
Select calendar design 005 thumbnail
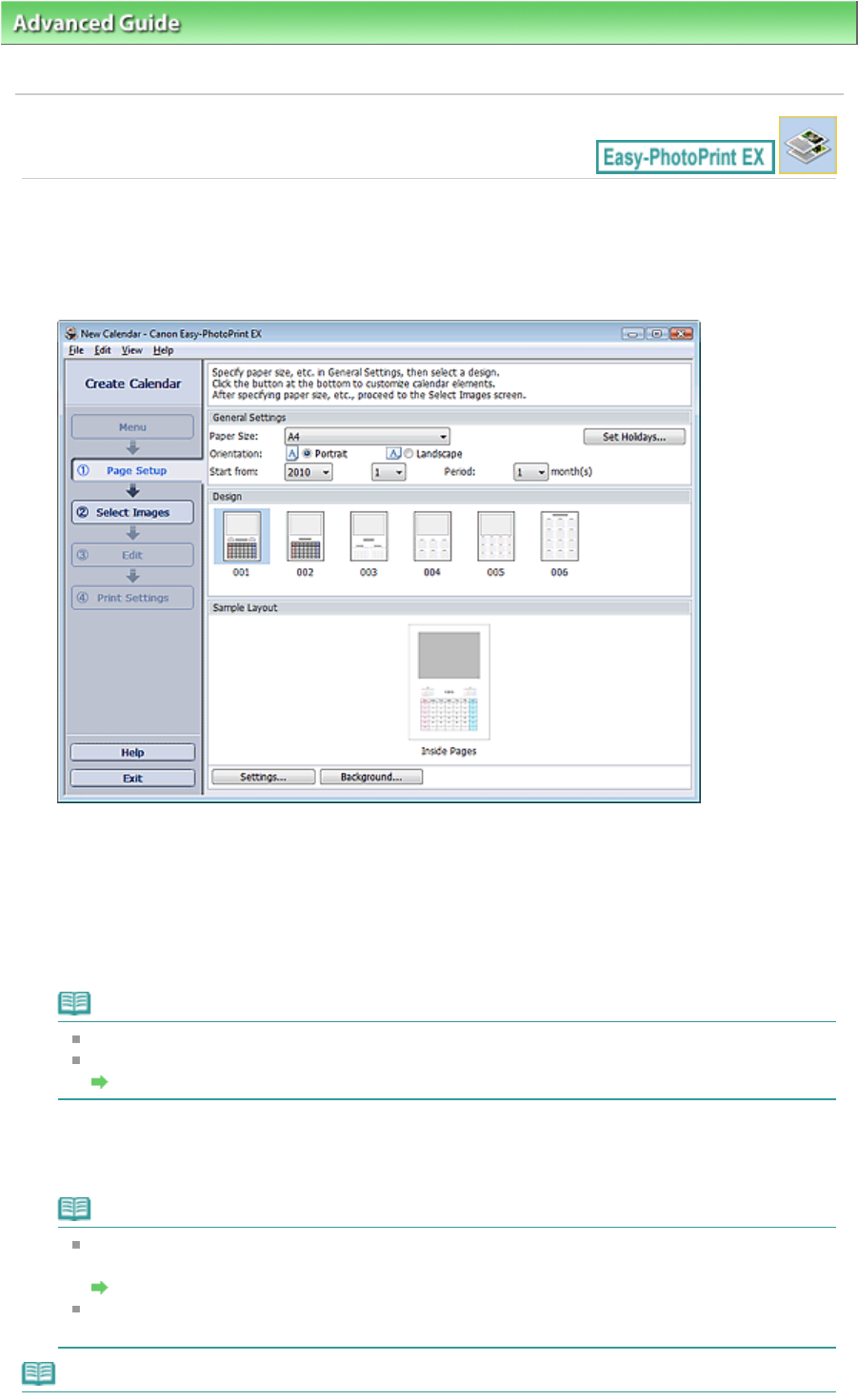tap(496, 537)
